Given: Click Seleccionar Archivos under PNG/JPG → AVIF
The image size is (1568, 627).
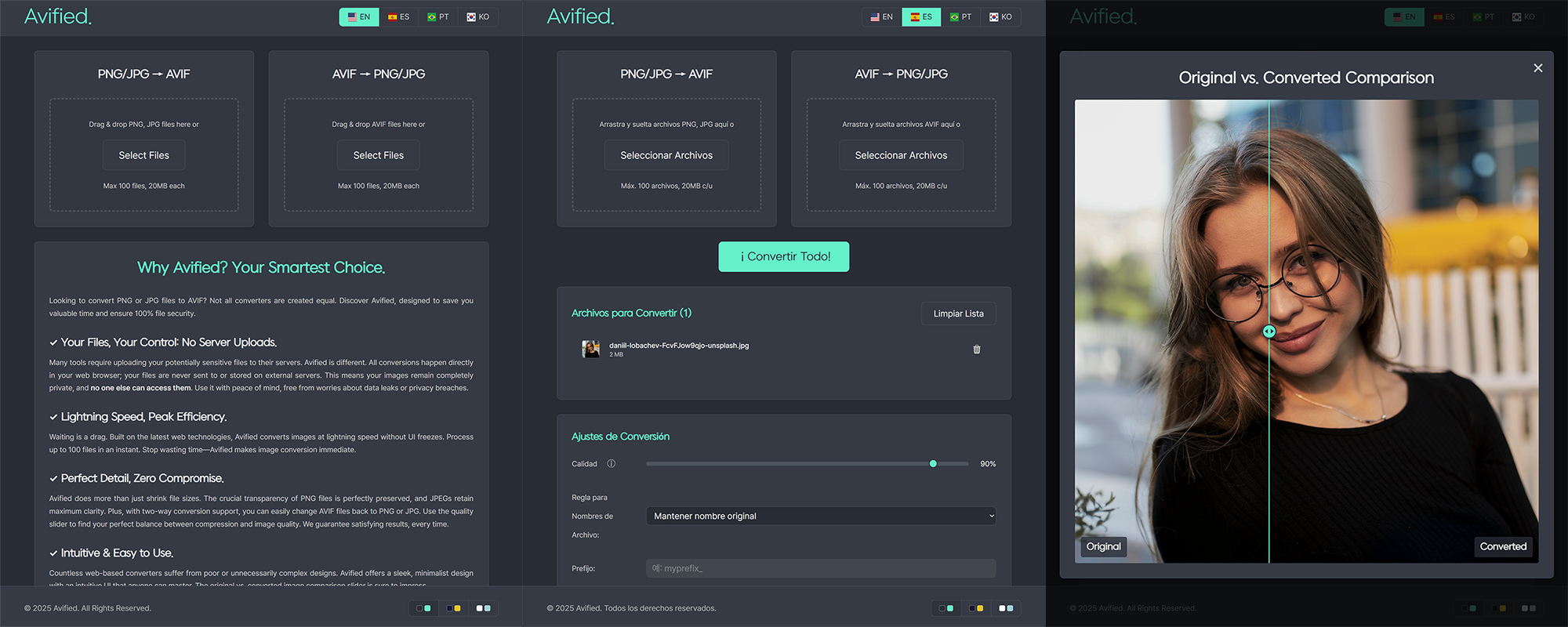Looking at the screenshot, I should click(666, 155).
